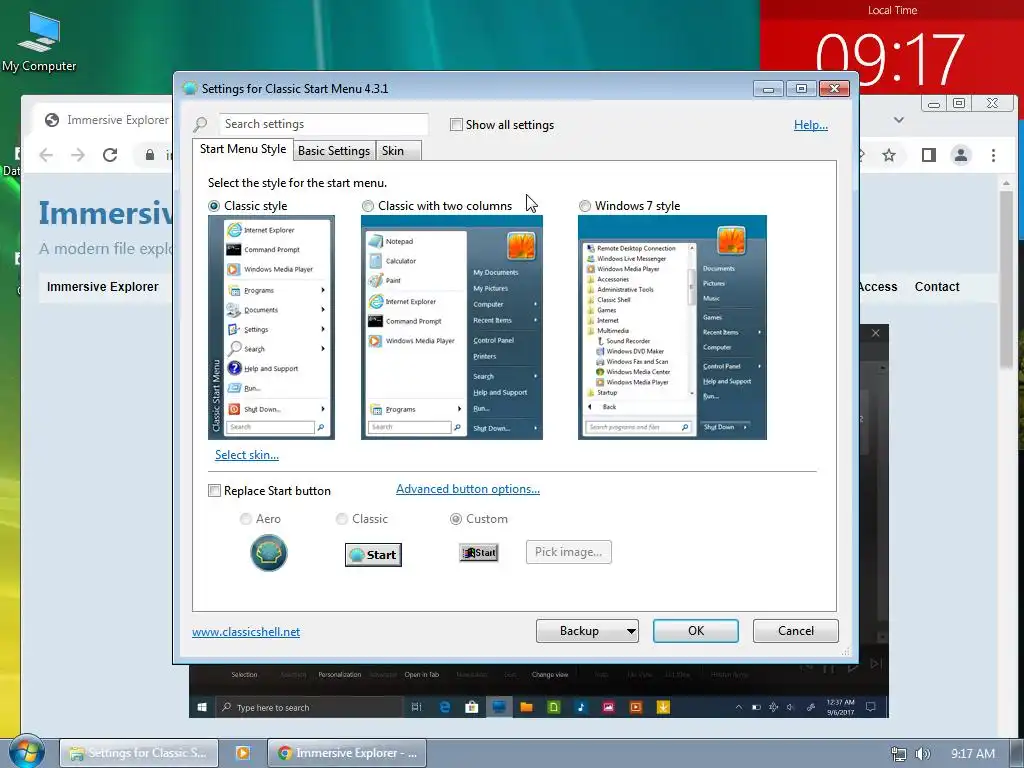Click the Classic Start button image
1024x768 pixels.
tap(373, 554)
